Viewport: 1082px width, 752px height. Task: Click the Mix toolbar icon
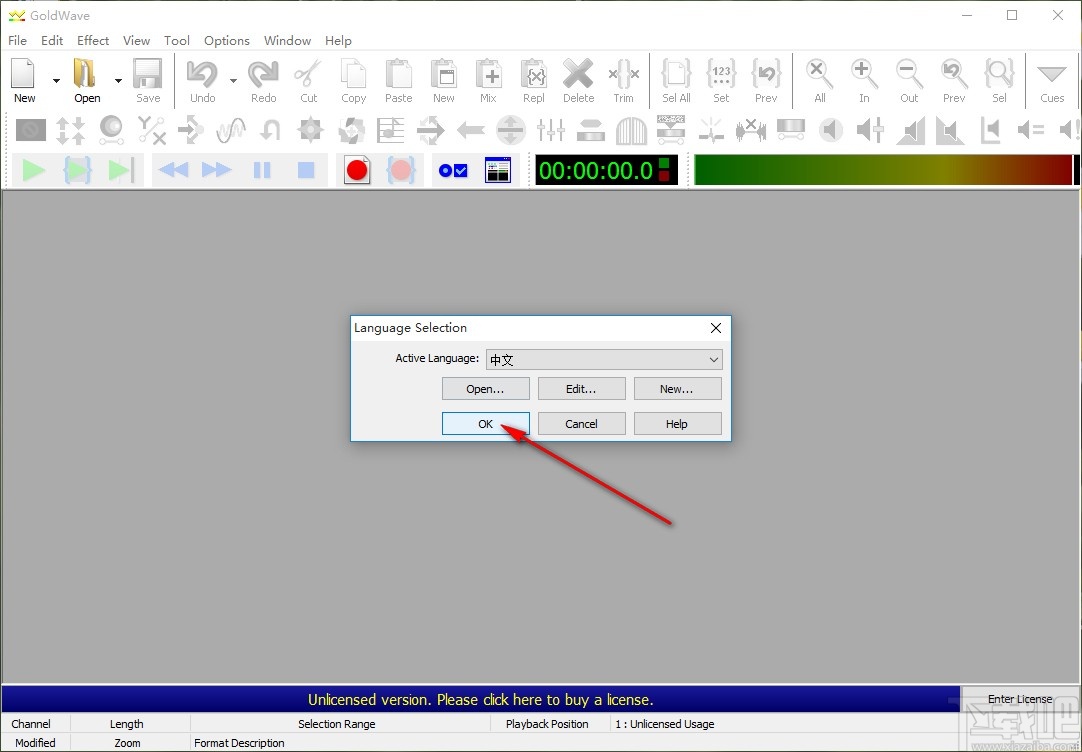489,73
